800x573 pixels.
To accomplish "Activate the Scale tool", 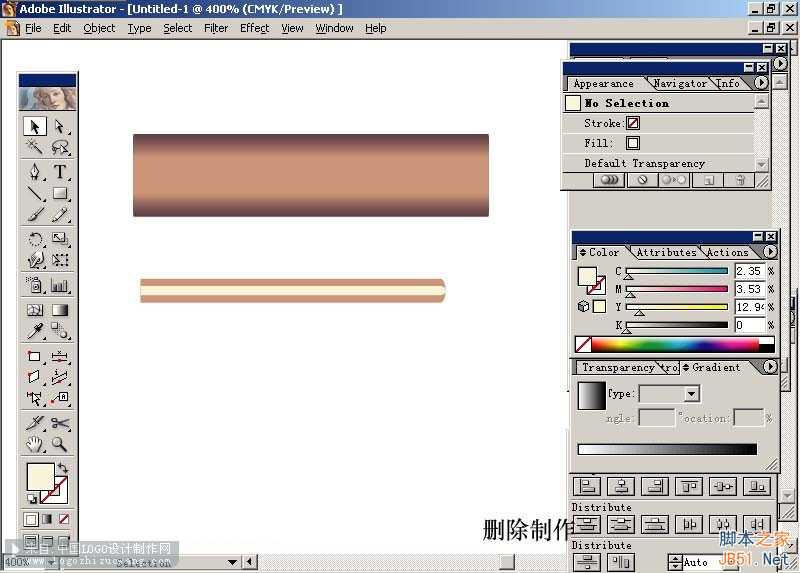I will (x=60, y=239).
